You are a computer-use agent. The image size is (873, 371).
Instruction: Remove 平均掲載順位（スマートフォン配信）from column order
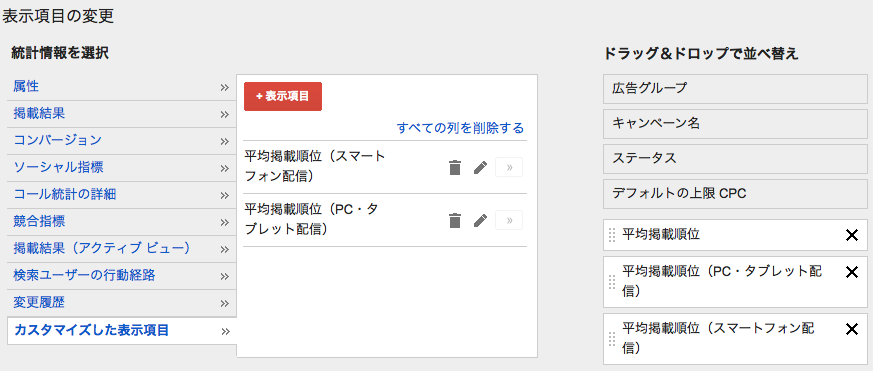click(x=851, y=329)
